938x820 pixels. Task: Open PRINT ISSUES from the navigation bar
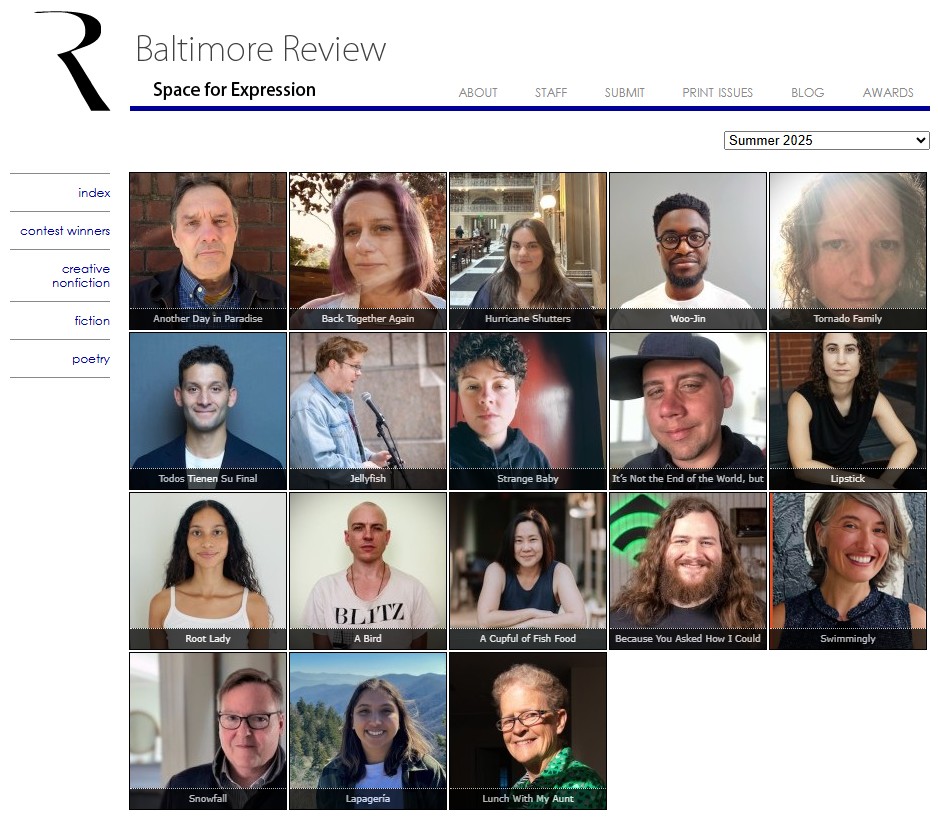tap(717, 93)
